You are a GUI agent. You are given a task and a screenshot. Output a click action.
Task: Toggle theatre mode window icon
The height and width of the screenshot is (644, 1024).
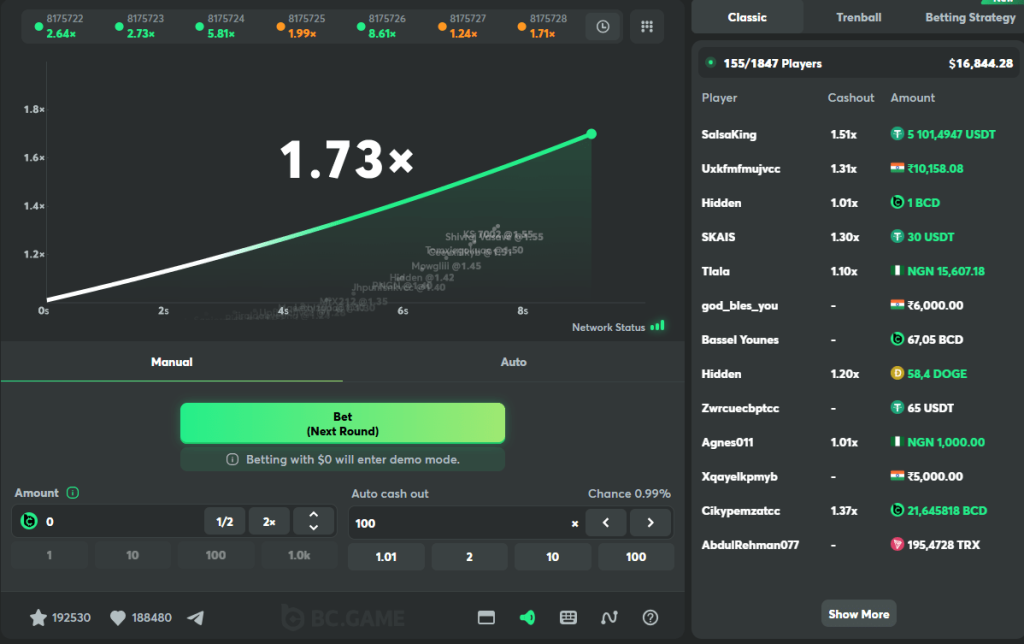tap(487, 617)
